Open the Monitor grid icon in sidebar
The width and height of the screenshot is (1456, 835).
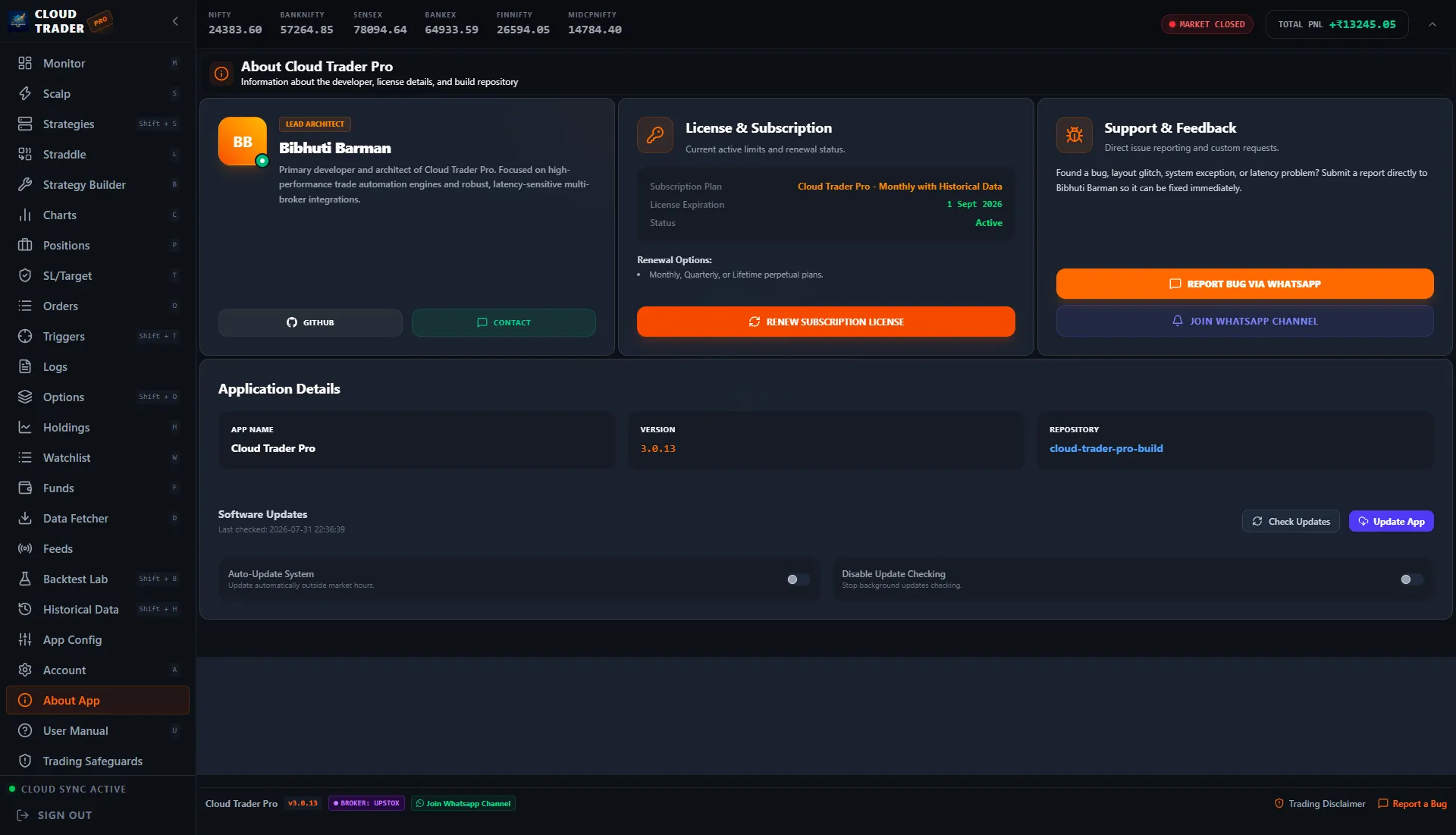25,63
